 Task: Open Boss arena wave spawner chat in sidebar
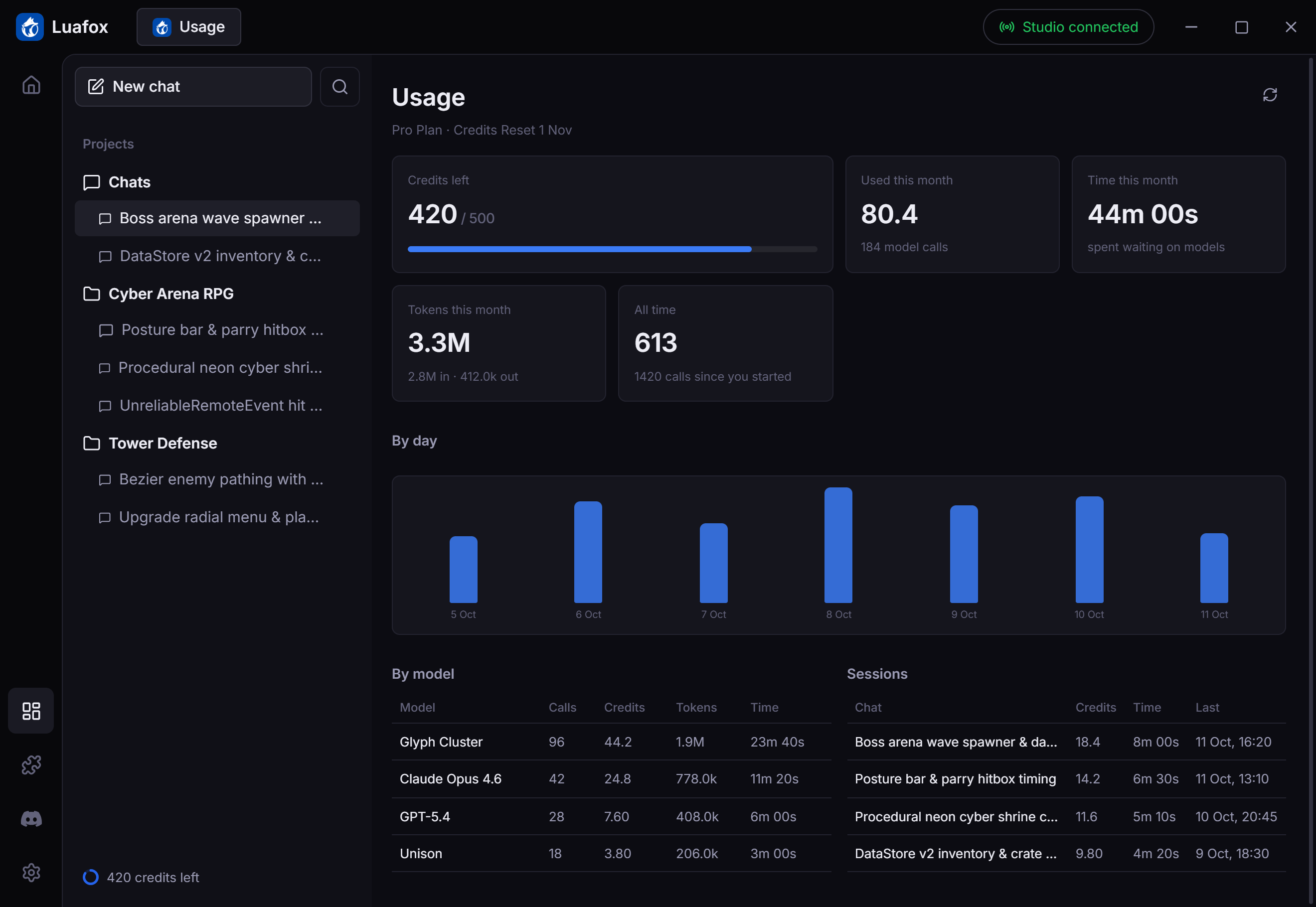point(217,218)
